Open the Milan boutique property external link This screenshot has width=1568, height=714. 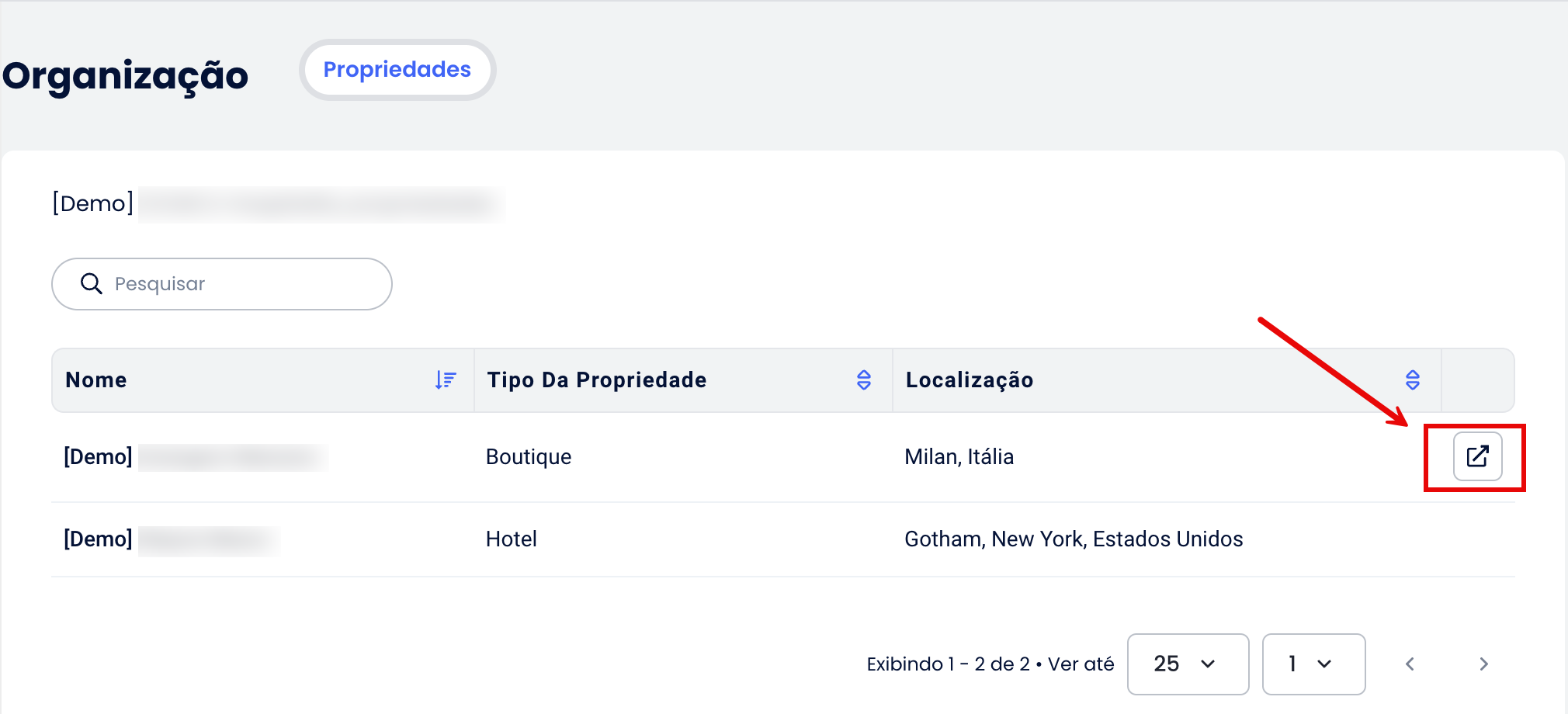click(1477, 456)
